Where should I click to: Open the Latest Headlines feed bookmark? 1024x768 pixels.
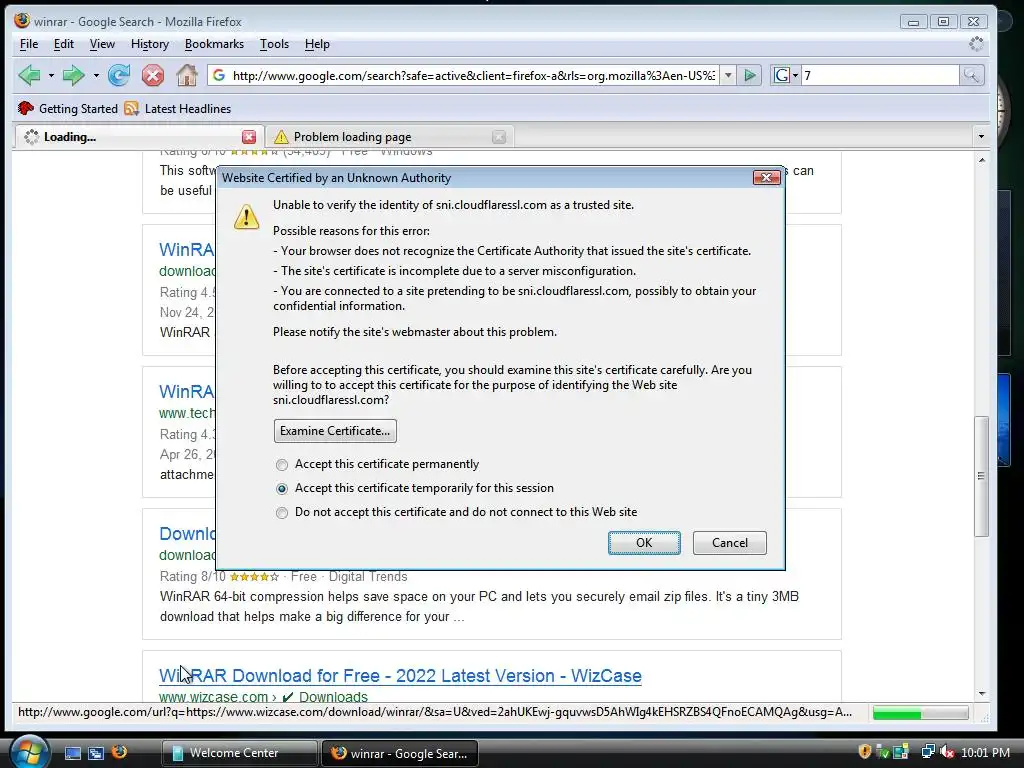pyautogui.click(x=178, y=108)
